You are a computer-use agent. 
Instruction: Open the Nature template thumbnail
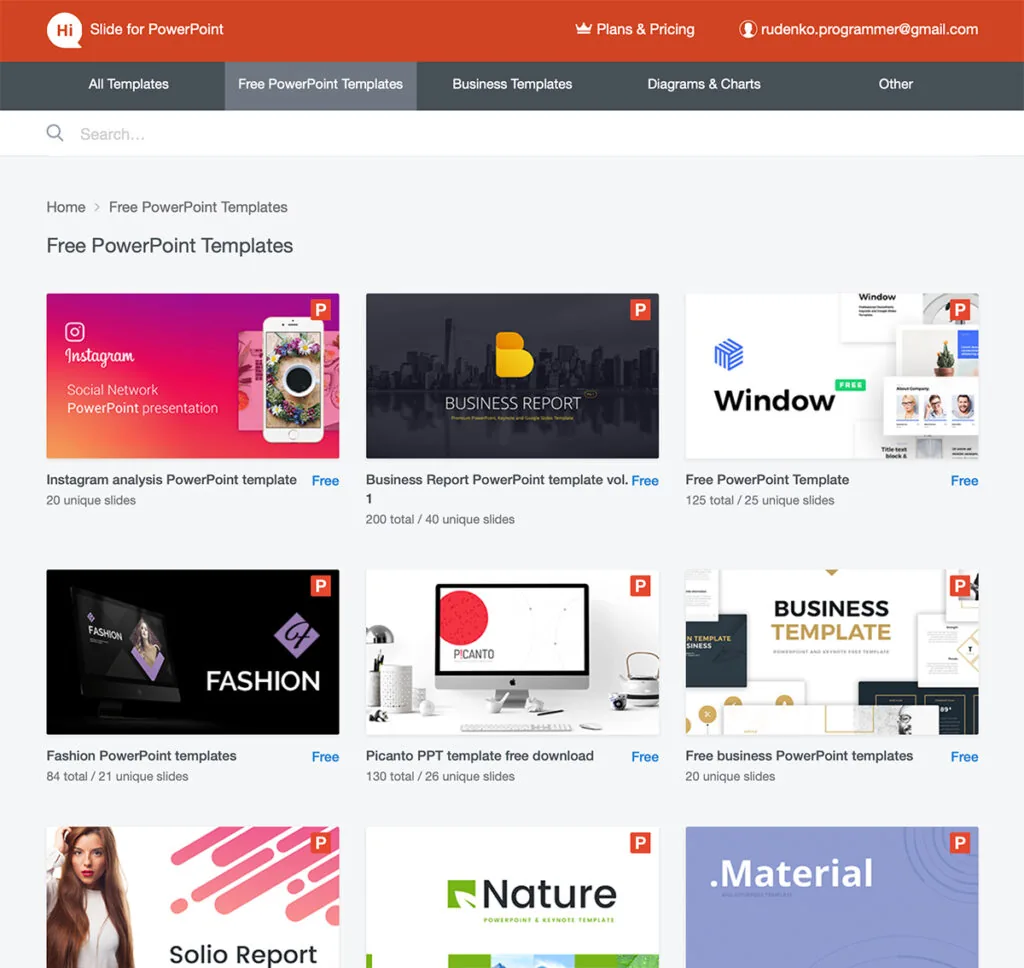tap(512, 897)
